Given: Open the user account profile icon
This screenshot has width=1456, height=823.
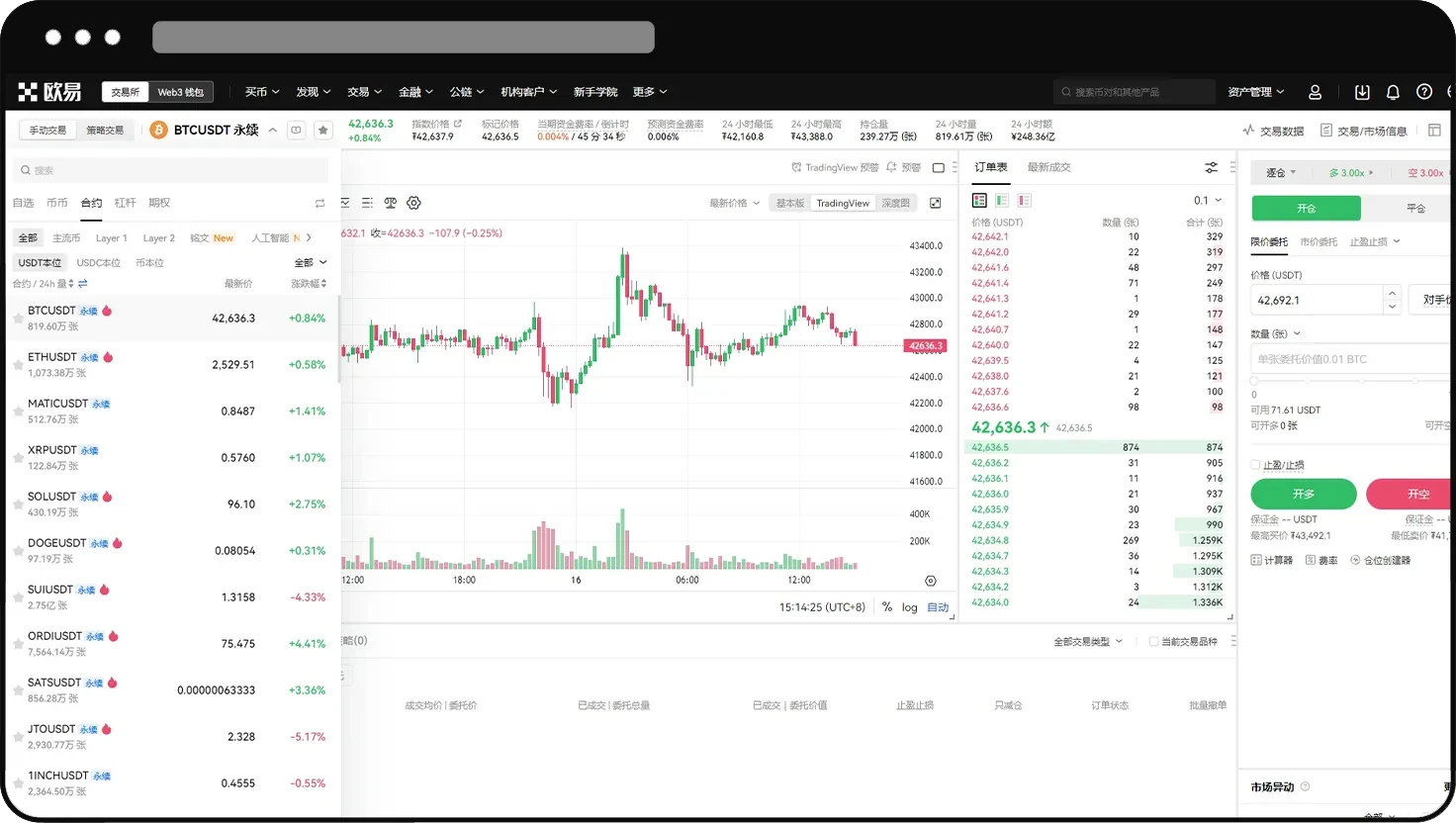Looking at the screenshot, I should tap(1315, 92).
